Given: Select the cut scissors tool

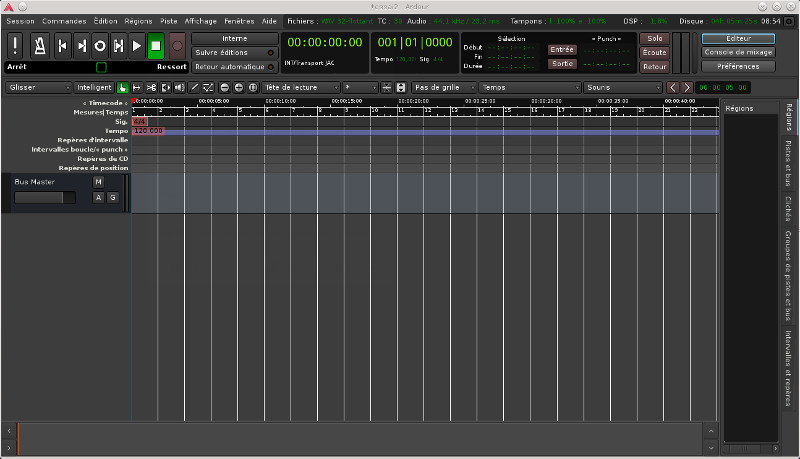Looking at the screenshot, I should tap(151, 87).
